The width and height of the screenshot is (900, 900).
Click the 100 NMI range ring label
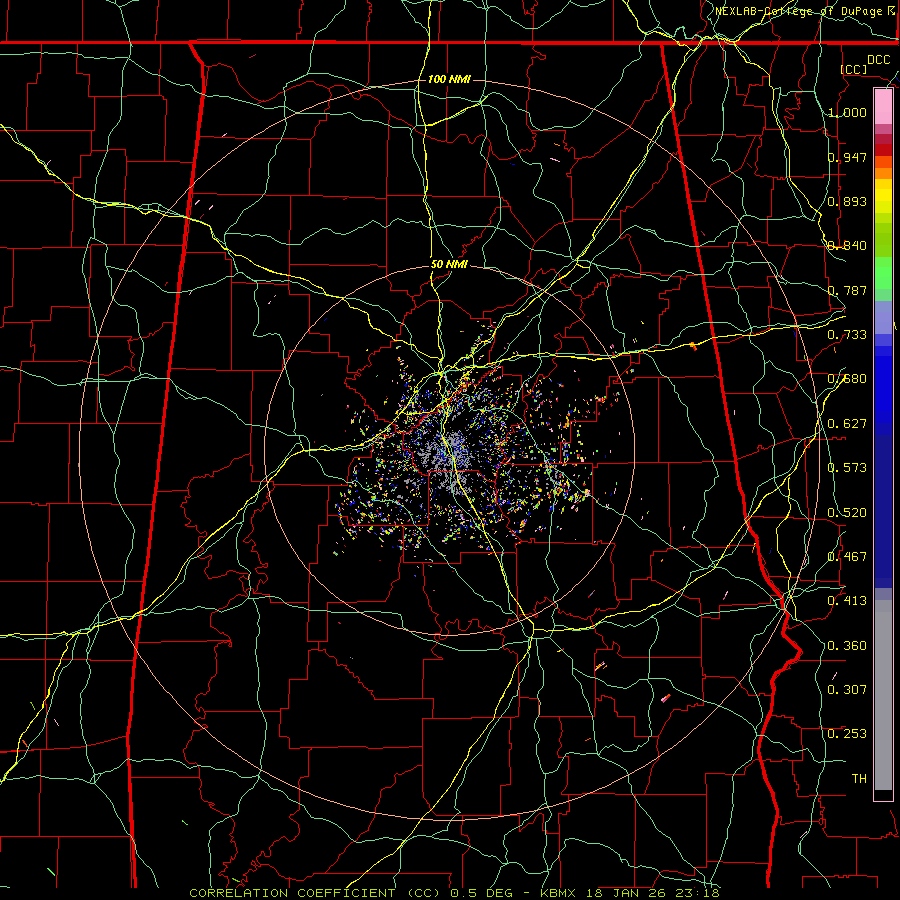coord(449,79)
